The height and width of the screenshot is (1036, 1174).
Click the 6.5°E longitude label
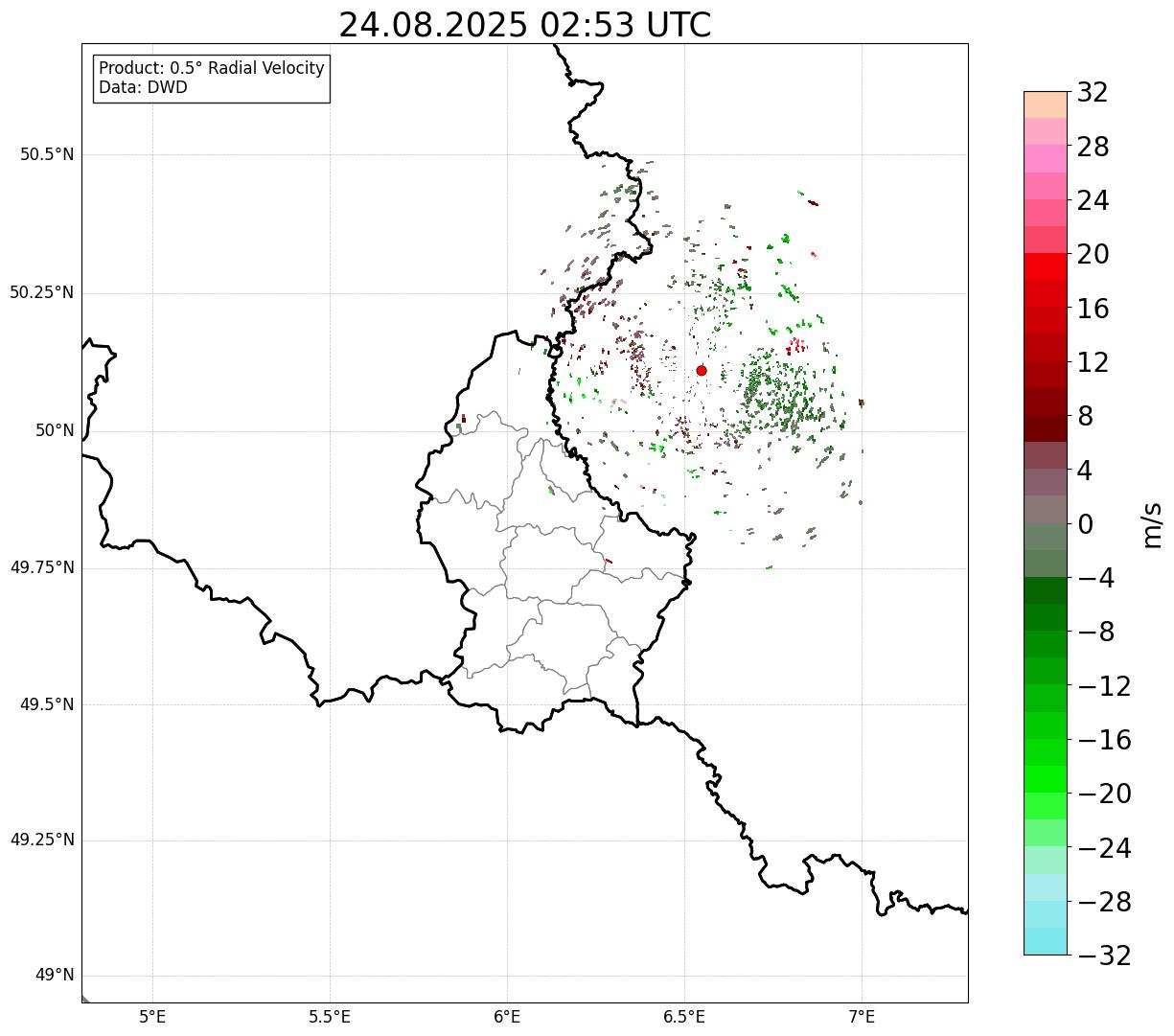pos(684,1017)
